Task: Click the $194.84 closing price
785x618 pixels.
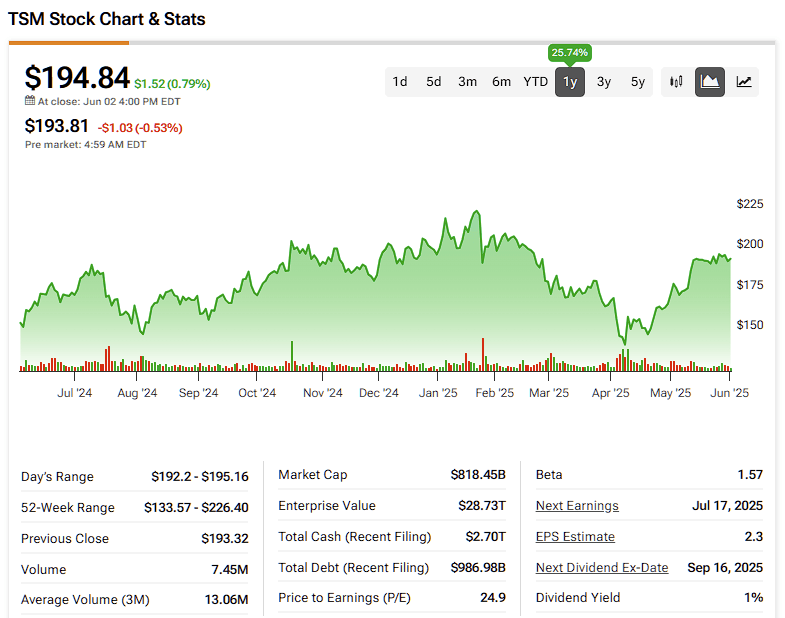Action: (x=77, y=78)
